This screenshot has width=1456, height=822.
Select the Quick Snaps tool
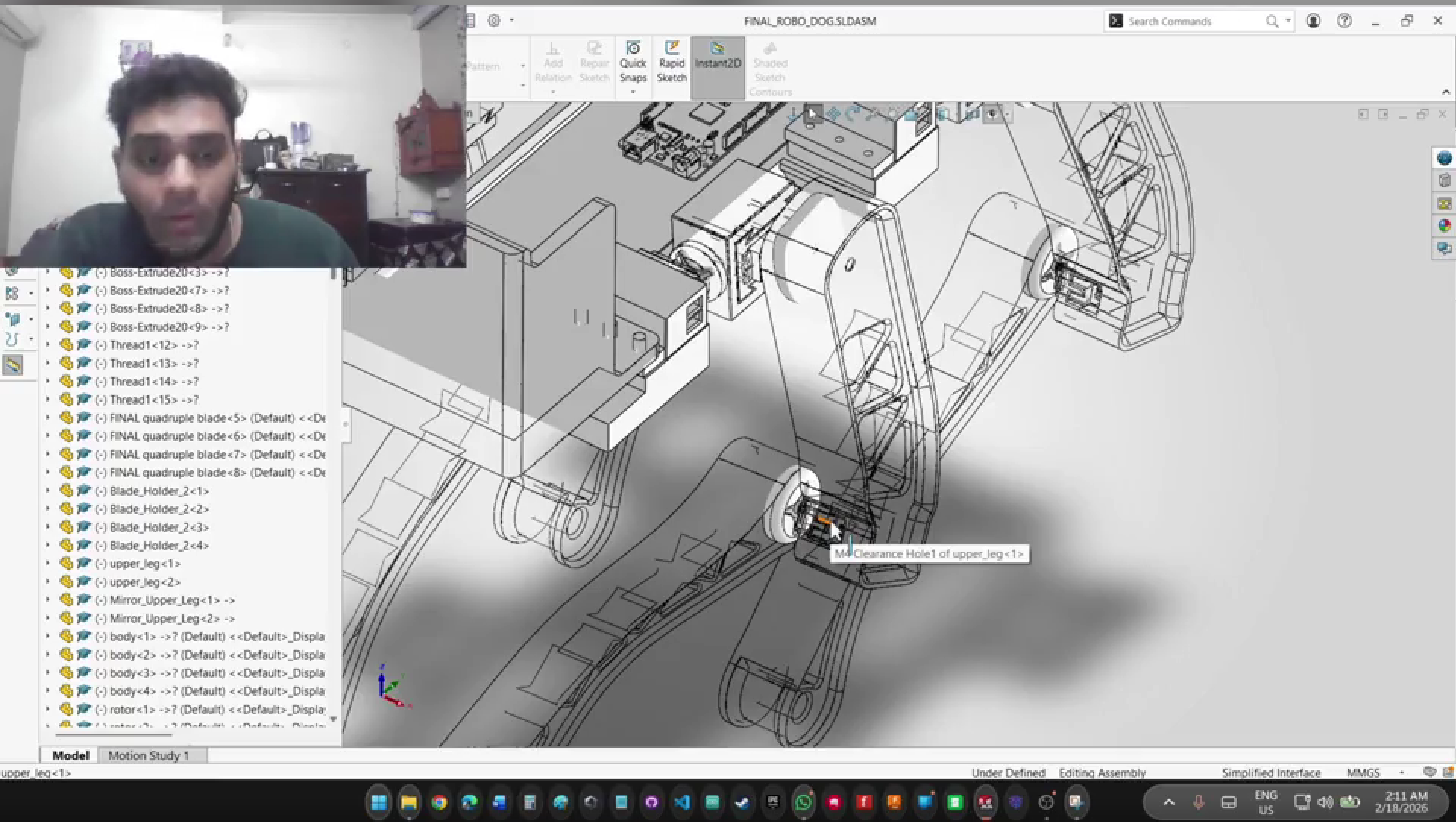(x=633, y=62)
